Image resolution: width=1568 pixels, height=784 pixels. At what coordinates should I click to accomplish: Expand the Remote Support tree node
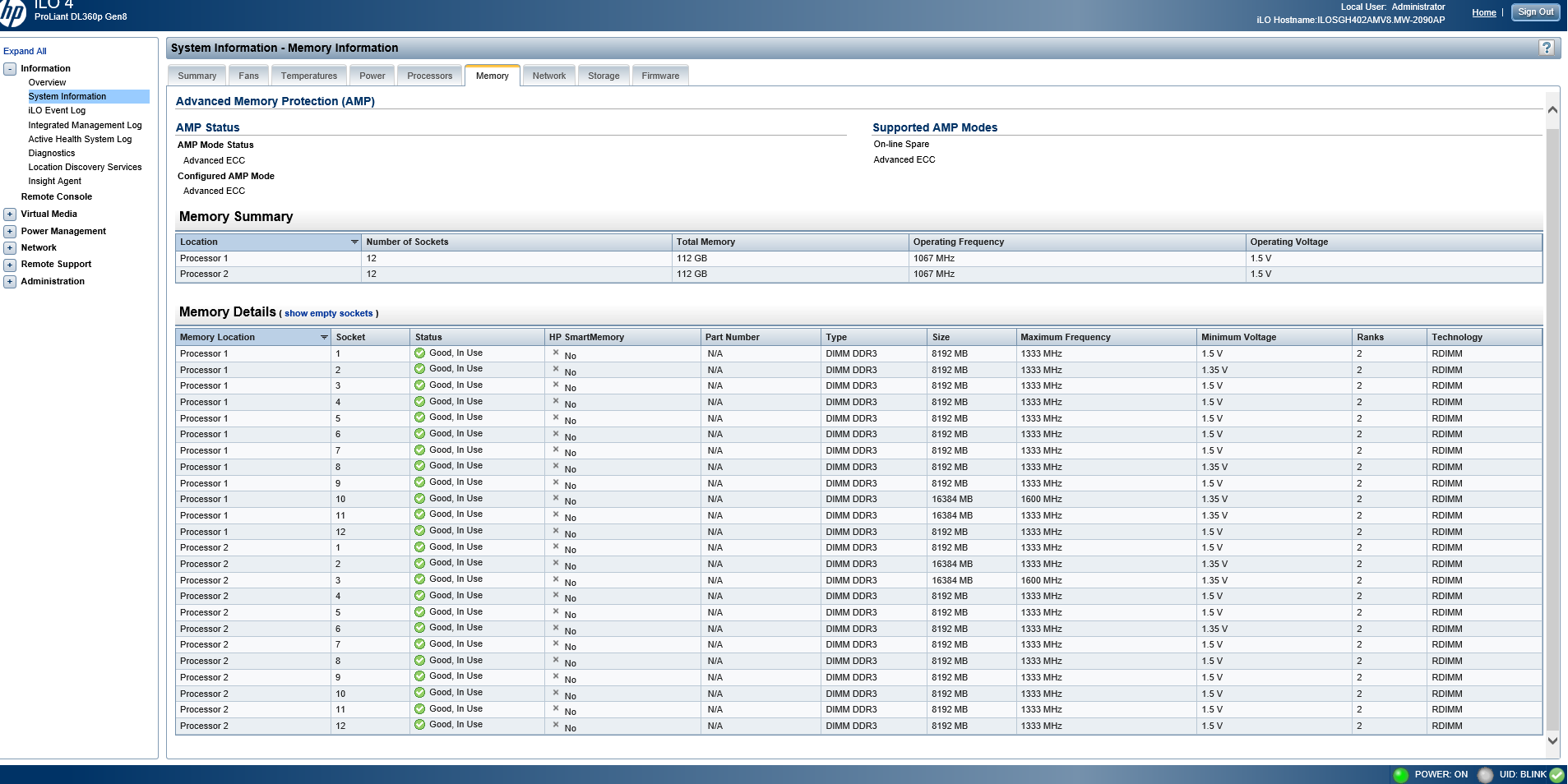10,265
